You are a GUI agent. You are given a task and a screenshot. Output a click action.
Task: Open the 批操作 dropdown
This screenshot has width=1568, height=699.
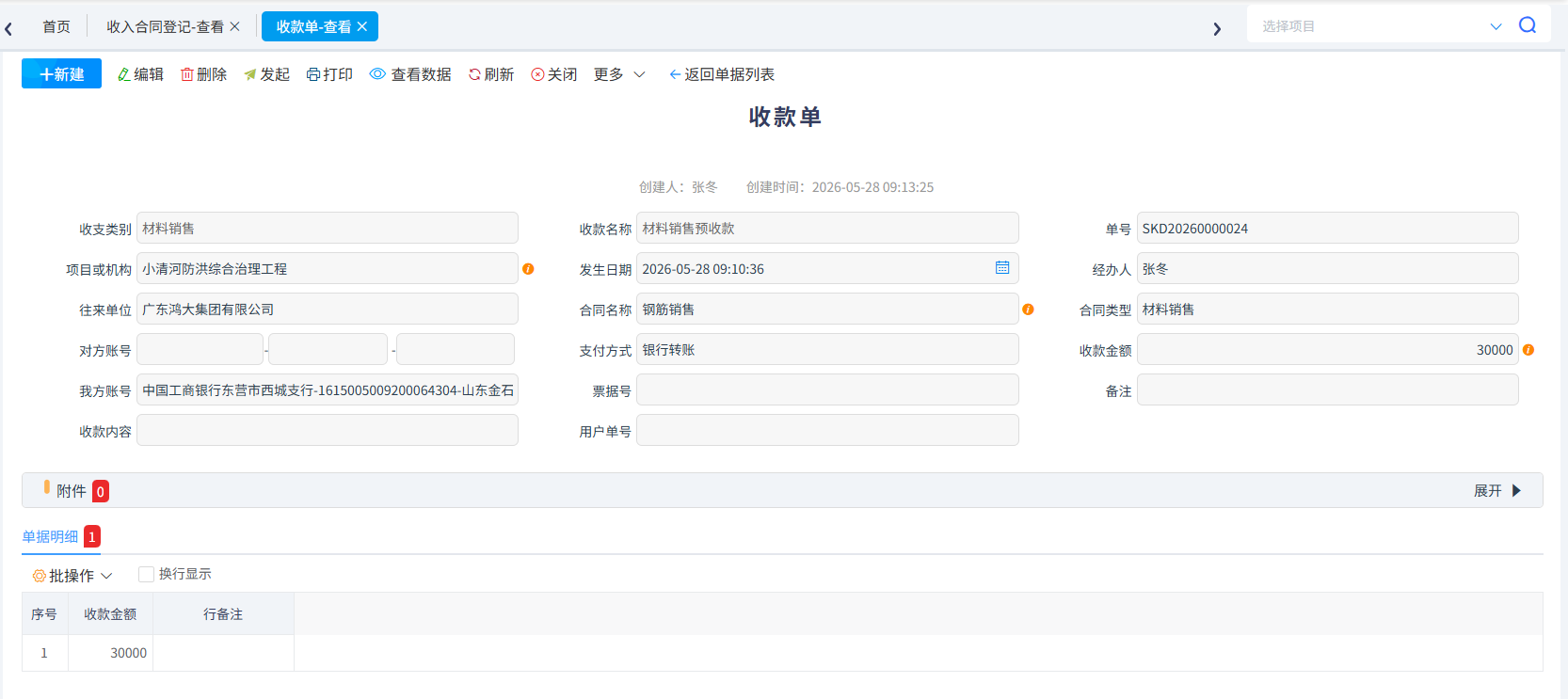tap(72, 575)
